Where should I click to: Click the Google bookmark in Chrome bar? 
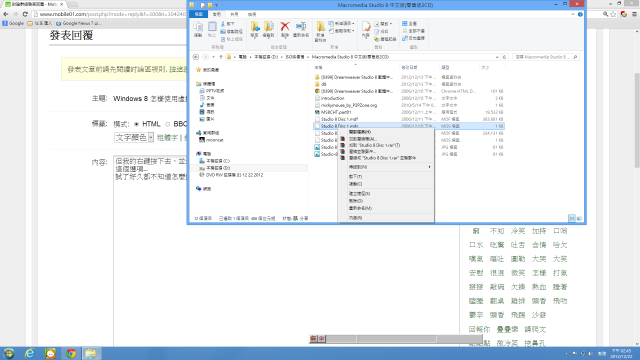13,23
